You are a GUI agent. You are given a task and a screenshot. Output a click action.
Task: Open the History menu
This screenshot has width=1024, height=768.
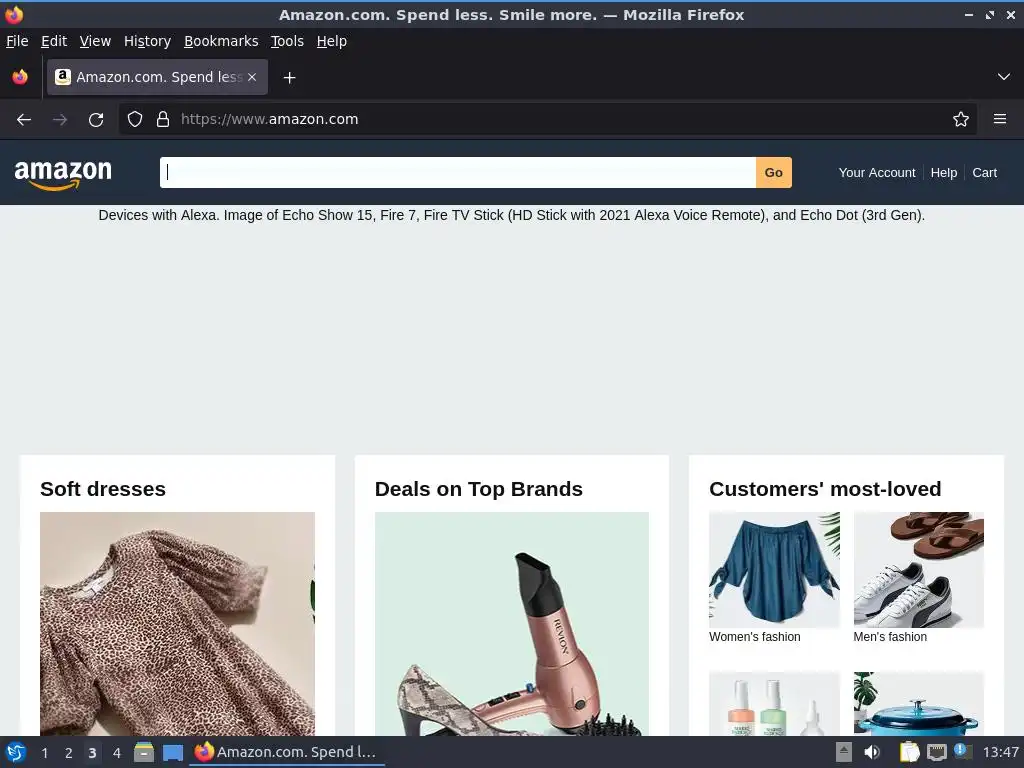click(x=147, y=41)
